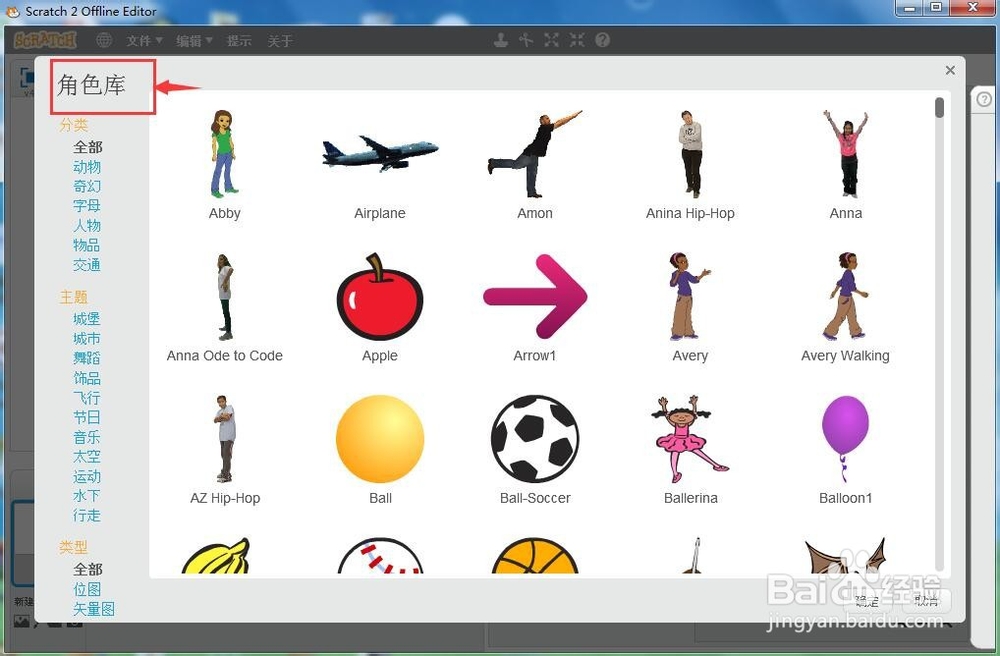Choose the 城市 theme filter

(x=87, y=339)
